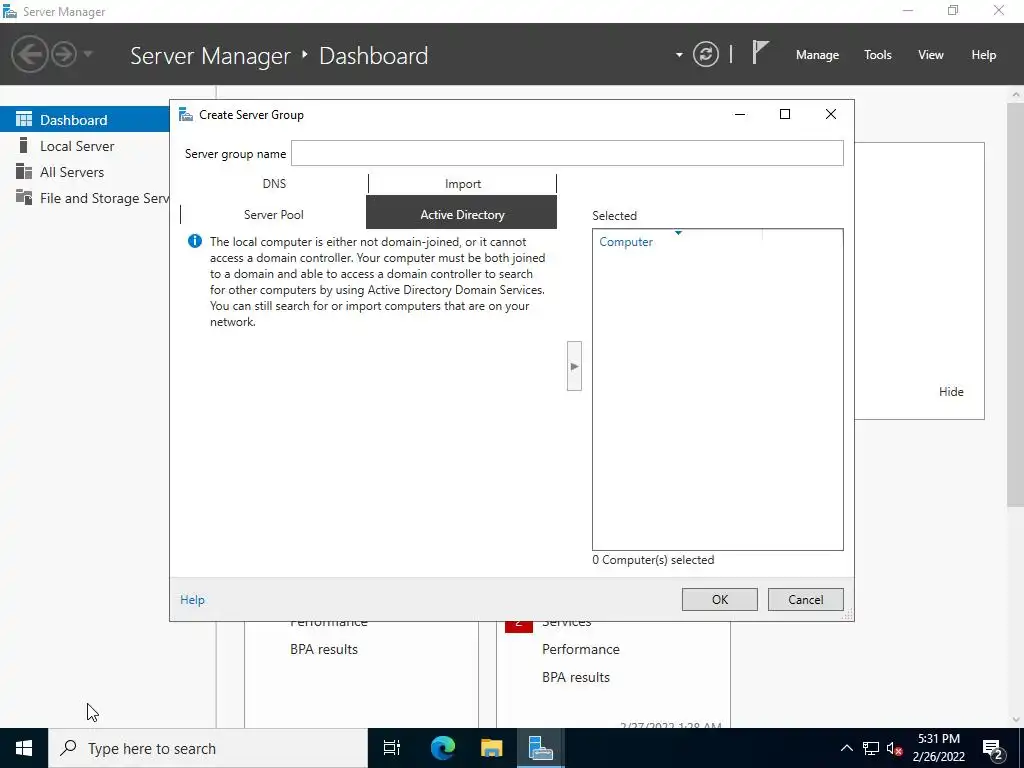1024x768 pixels.
Task: Open the dialog's Help link
Action: [x=192, y=600]
